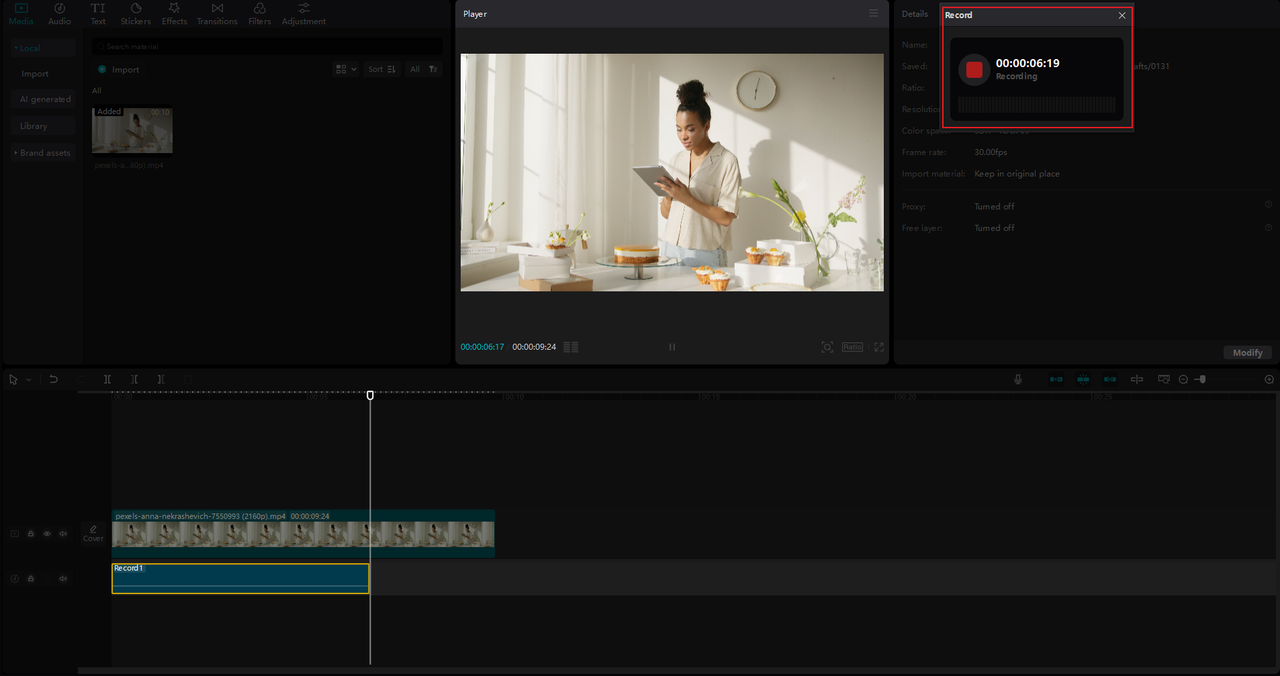Click the timeline cover preview icon
The height and width of the screenshot is (676, 1280).
pyautogui.click(x=1164, y=380)
